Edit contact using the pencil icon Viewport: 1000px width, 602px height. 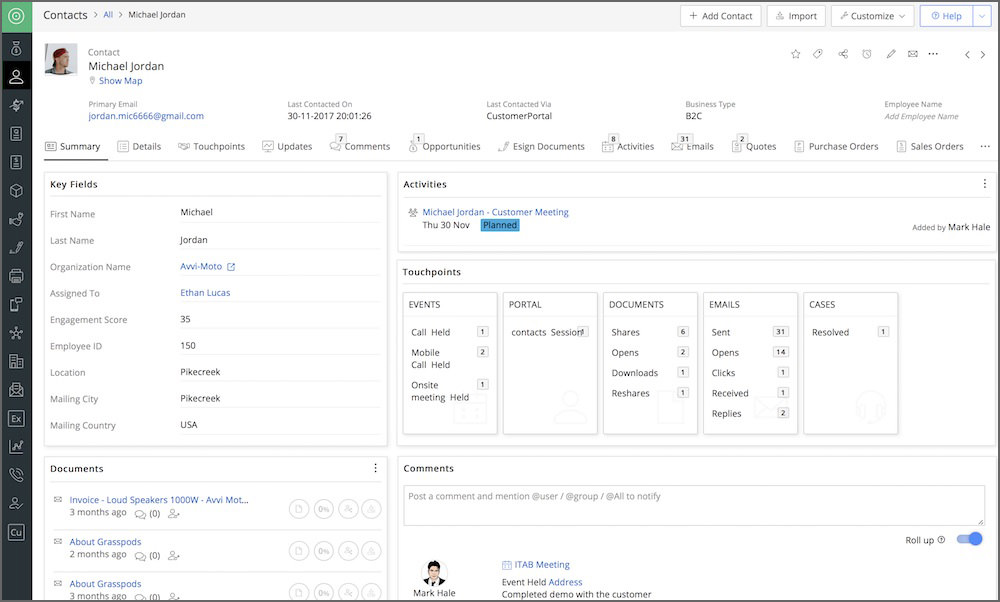point(890,54)
